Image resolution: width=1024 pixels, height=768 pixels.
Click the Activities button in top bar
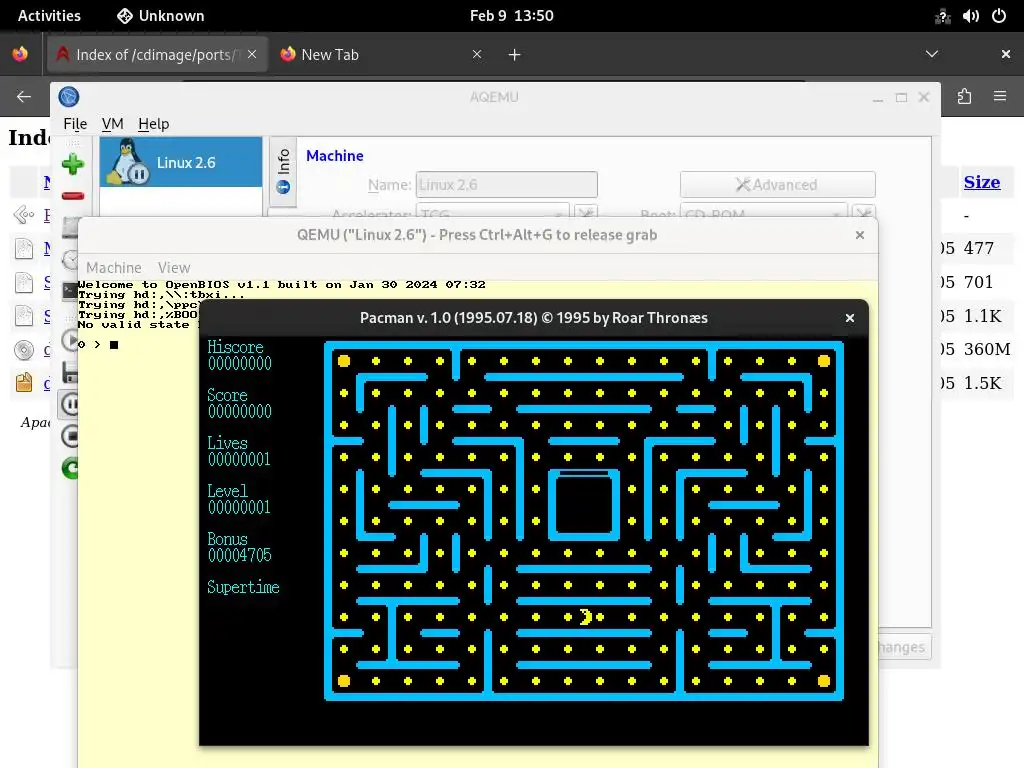pyautogui.click(x=49, y=16)
